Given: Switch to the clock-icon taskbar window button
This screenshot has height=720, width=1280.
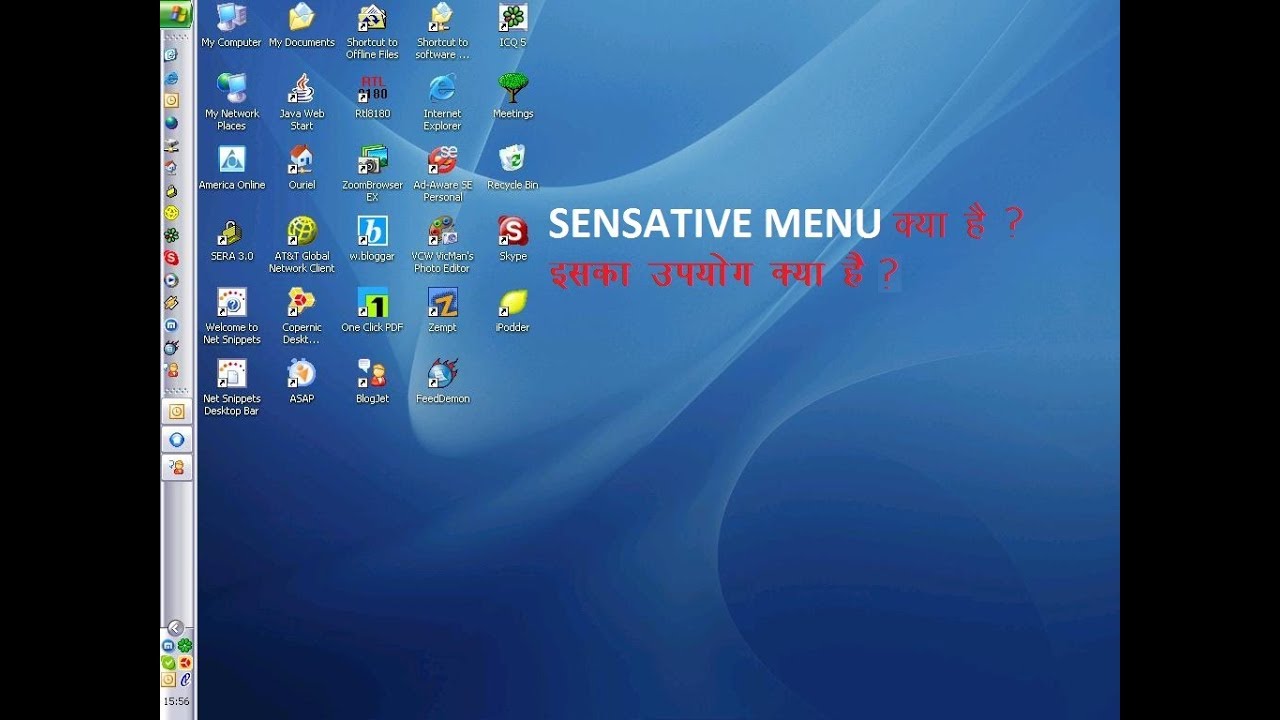Looking at the screenshot, I should pos(177,411).
